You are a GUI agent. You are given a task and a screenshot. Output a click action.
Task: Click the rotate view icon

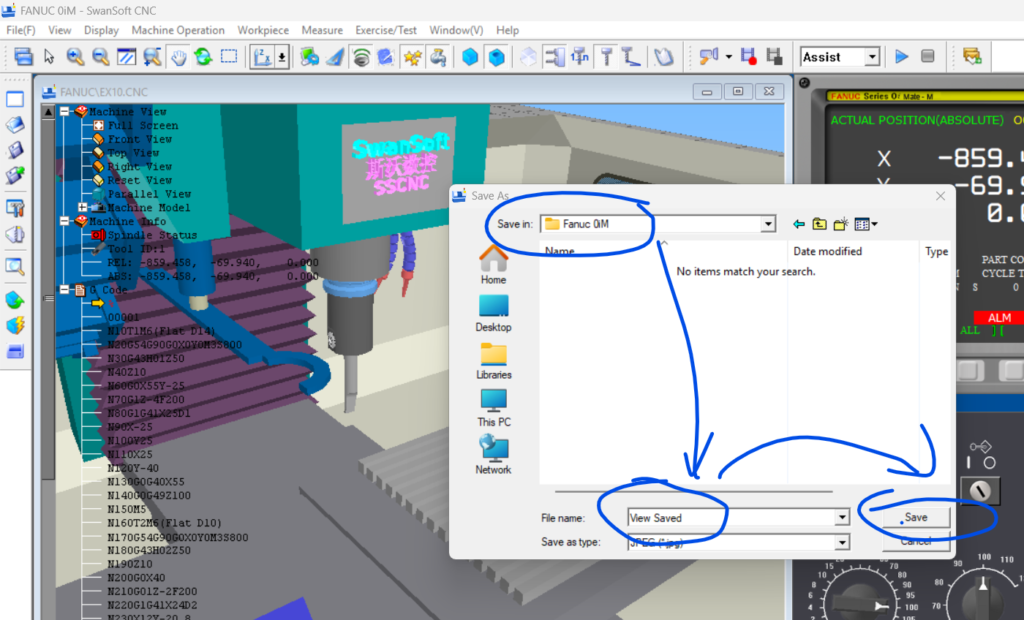[x=203, y=57]
